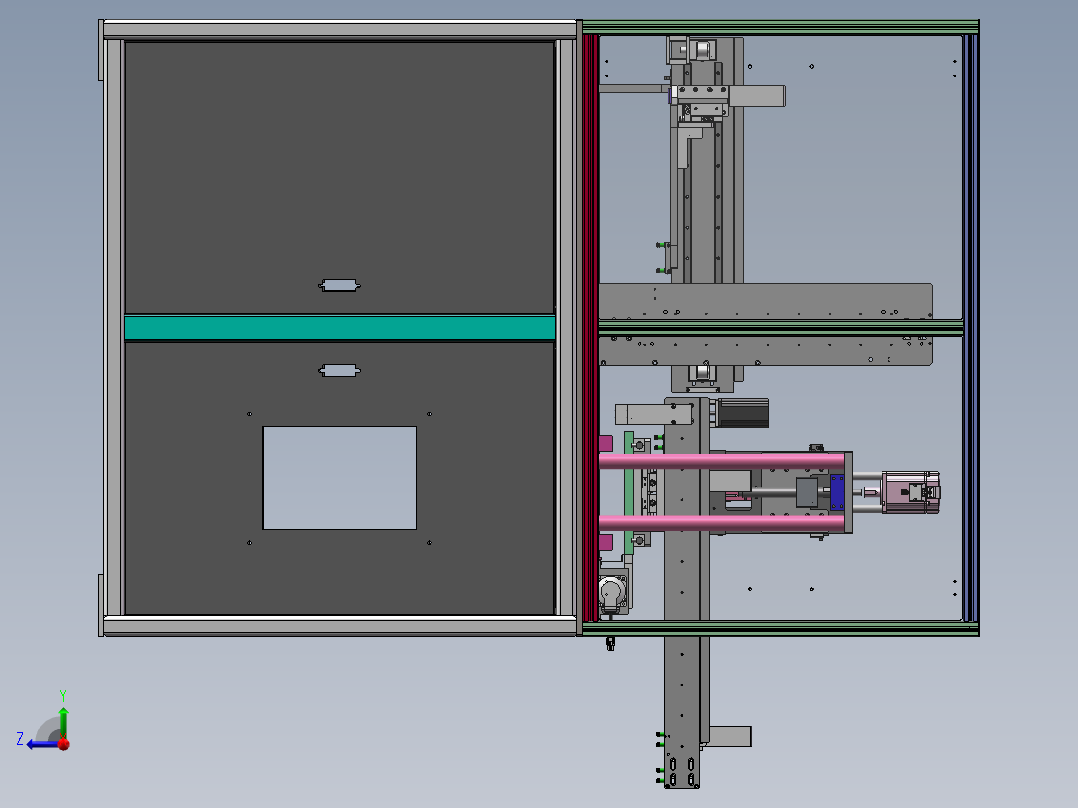Select the upper pink guide rod
Image resolution: width=1078 pixels, height=808 pixels.
722,461
